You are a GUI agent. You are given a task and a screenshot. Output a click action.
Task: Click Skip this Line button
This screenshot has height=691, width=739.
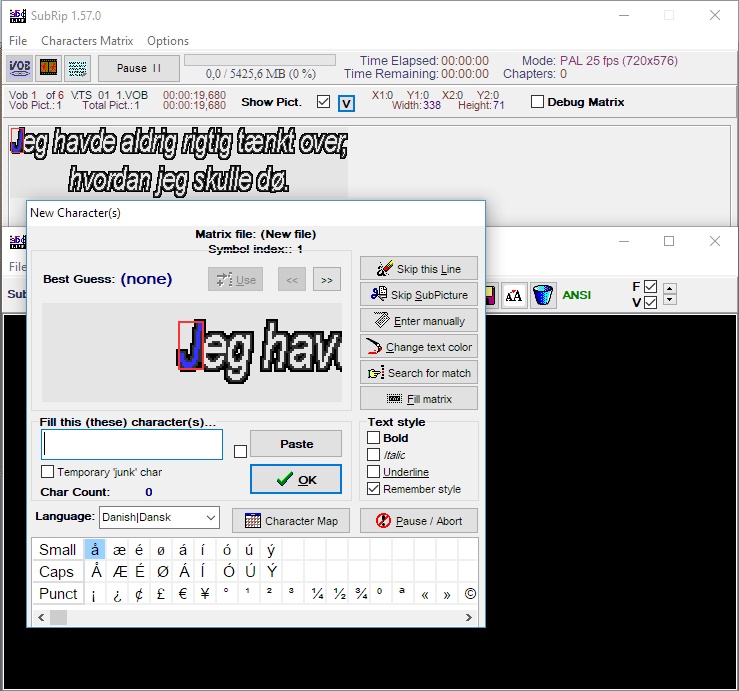(419, 269)
